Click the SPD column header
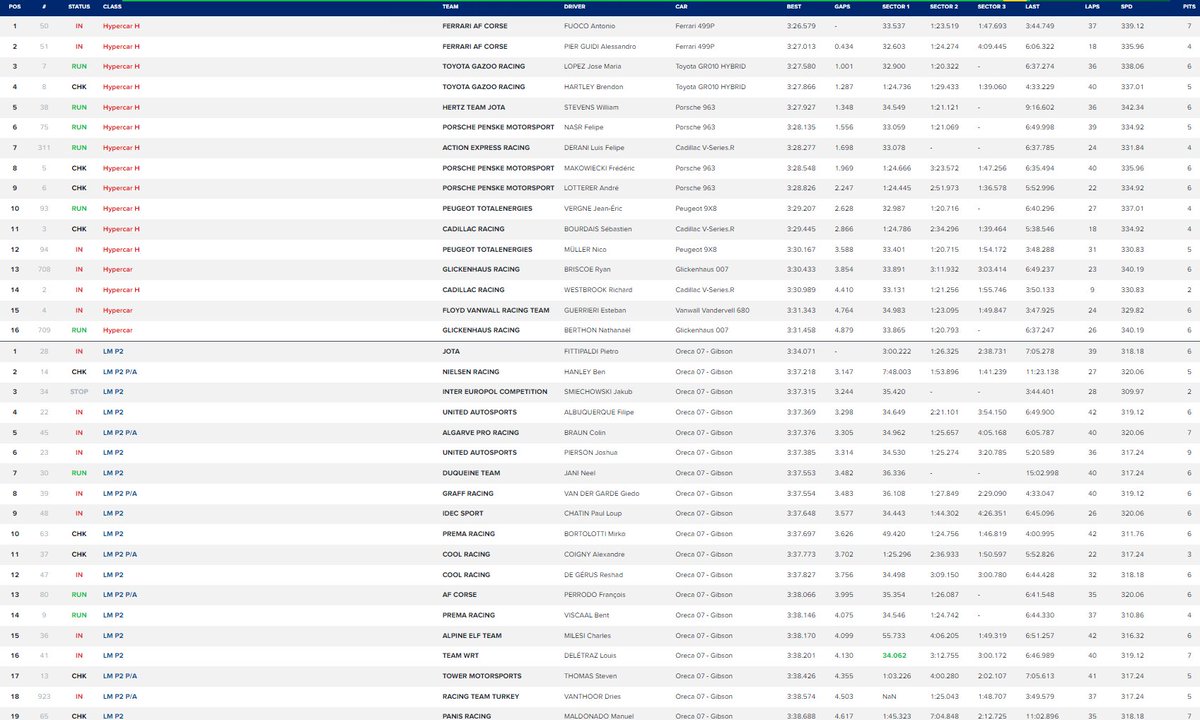The image size is (1200, 720). pyautogui.click(x=1127, y=6)
